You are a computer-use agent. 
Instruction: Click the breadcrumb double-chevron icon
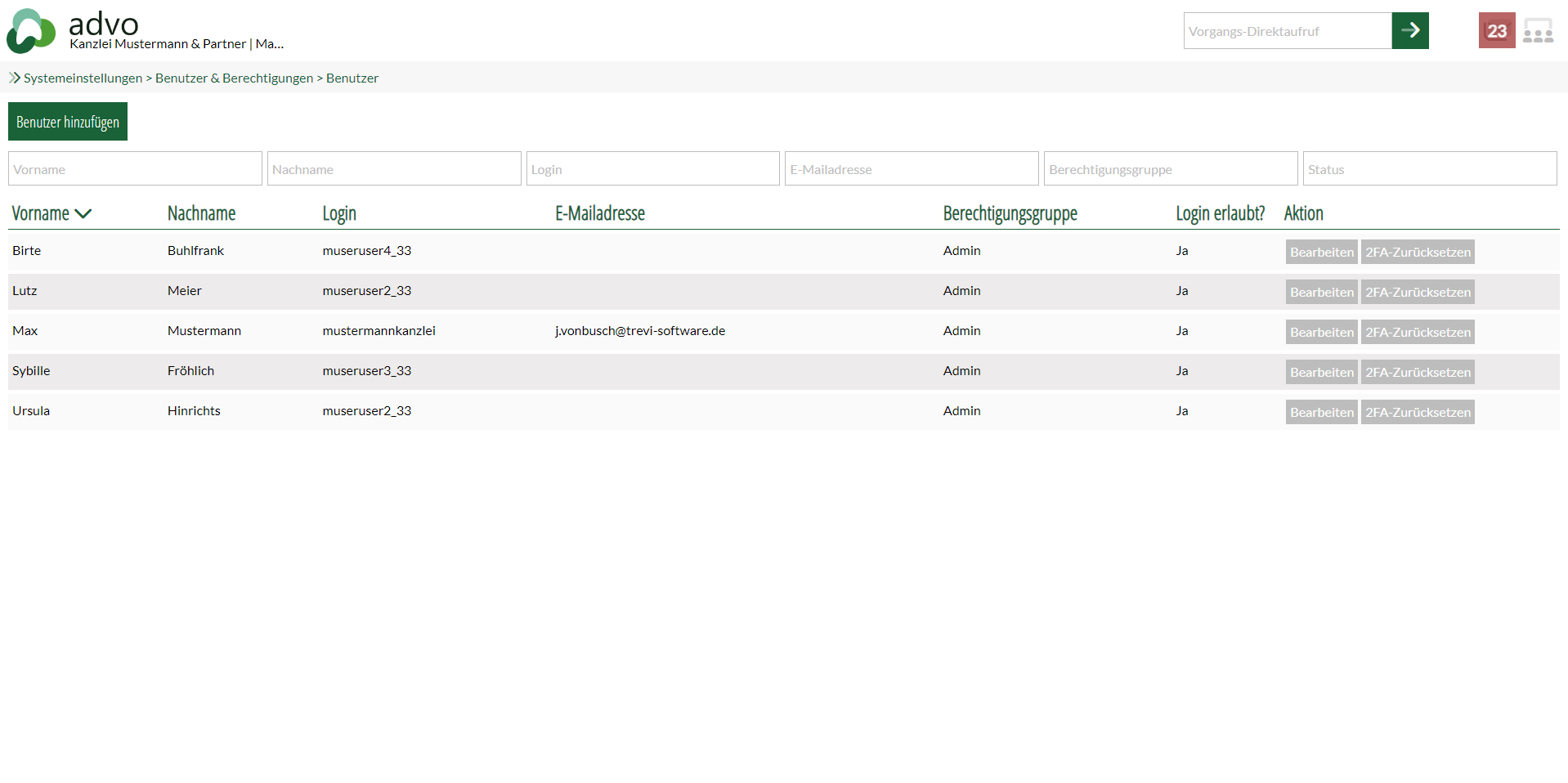[x=15, y=78]
